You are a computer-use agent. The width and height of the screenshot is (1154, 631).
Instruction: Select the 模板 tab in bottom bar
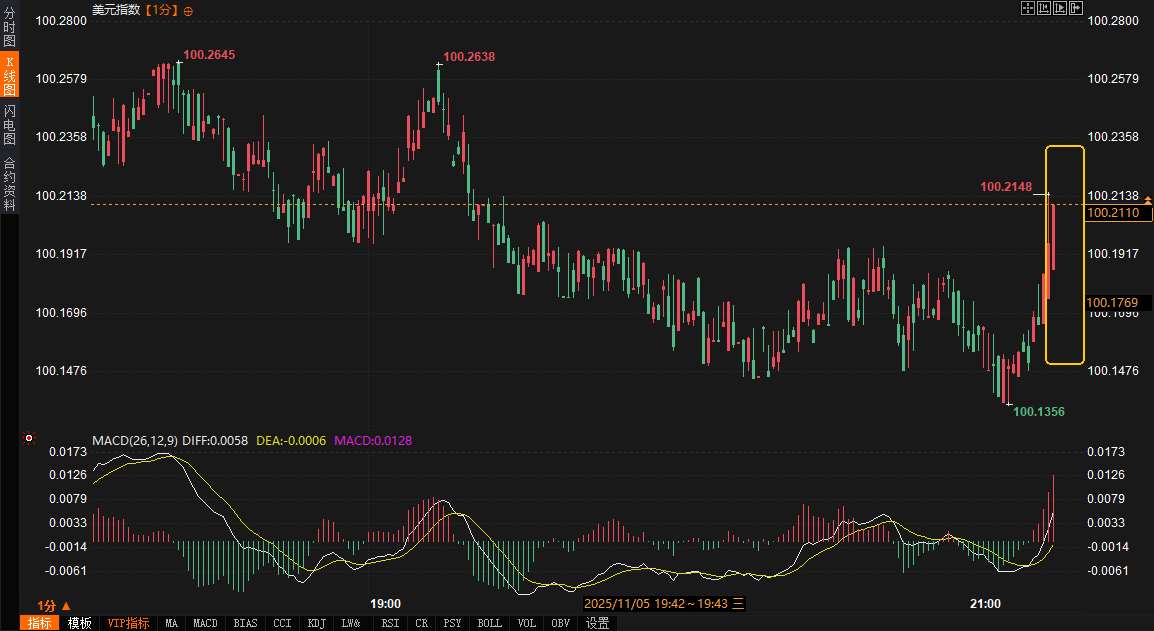point(80,623)
